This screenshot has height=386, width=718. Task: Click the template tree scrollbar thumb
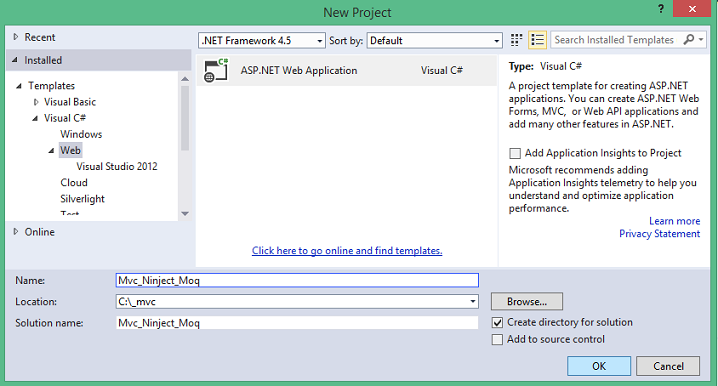coord(185,118)
